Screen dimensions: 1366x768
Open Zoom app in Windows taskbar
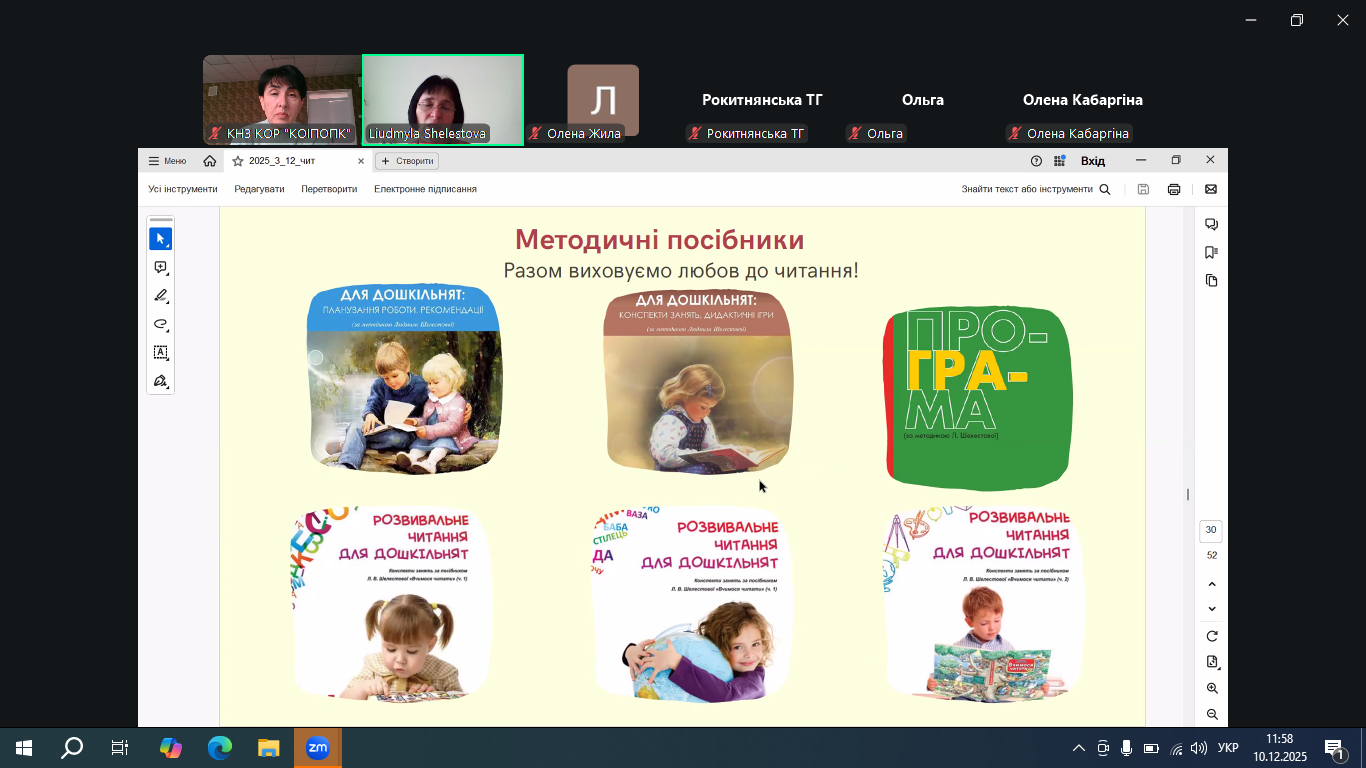tap(318, 748)
